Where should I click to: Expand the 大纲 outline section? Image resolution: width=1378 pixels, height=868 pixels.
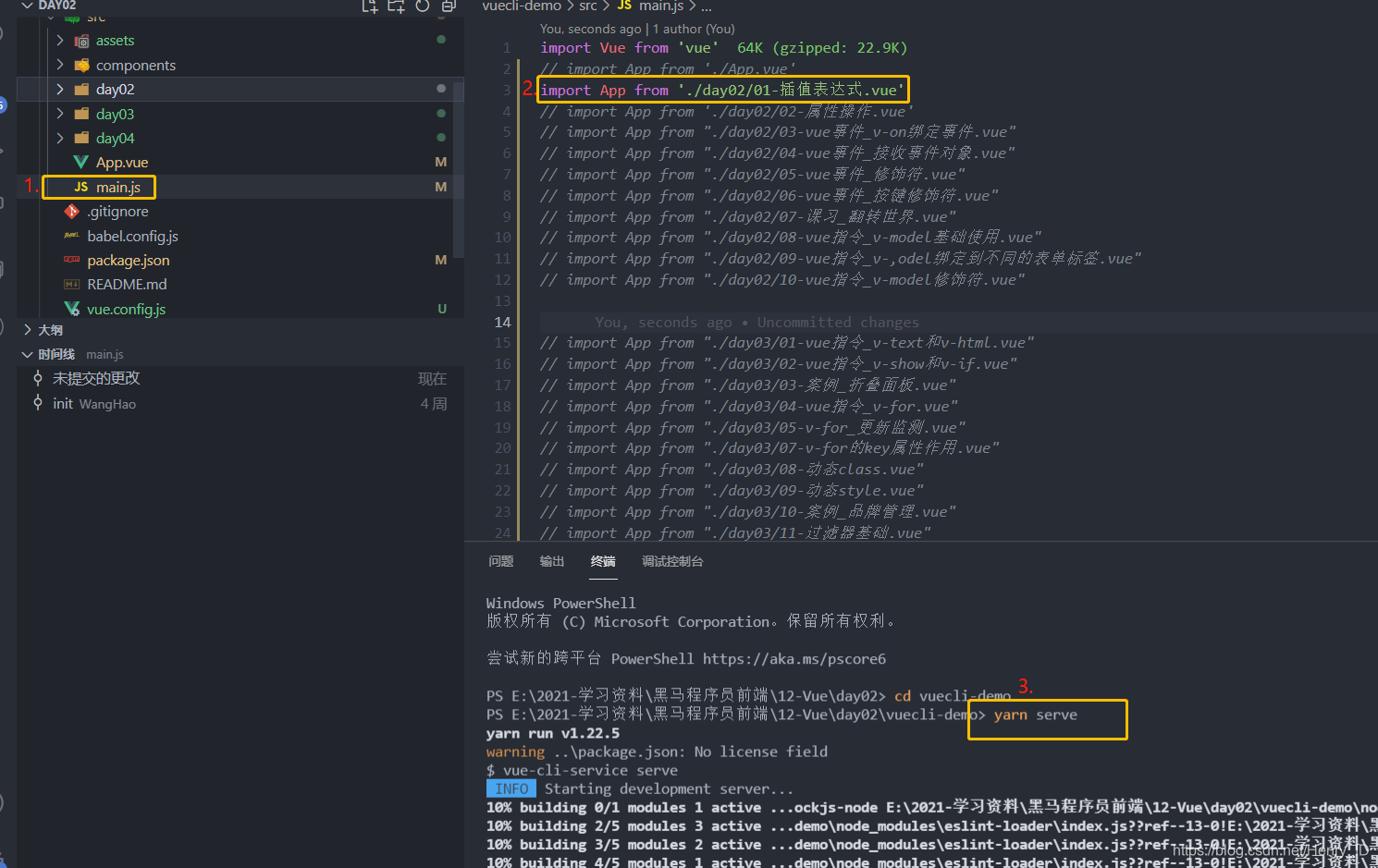[27, 330]
